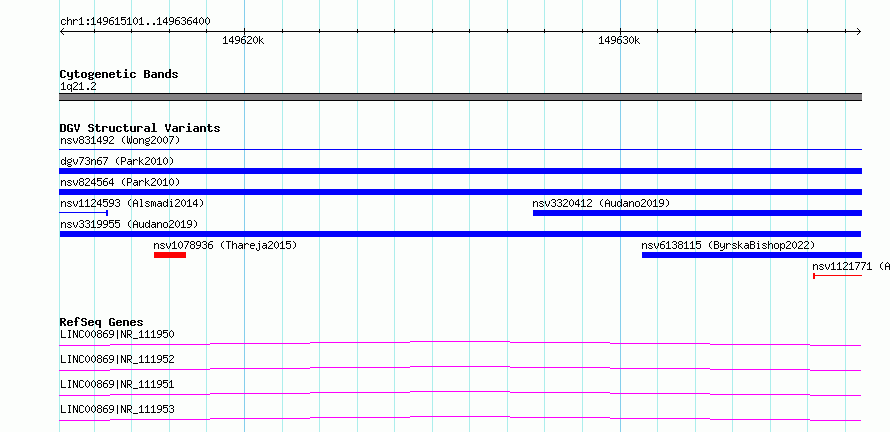Click the nsv1121771 red variant line
Image resolution: width=890 pixels, height=432 pixels.
click(x=837, y=276)
